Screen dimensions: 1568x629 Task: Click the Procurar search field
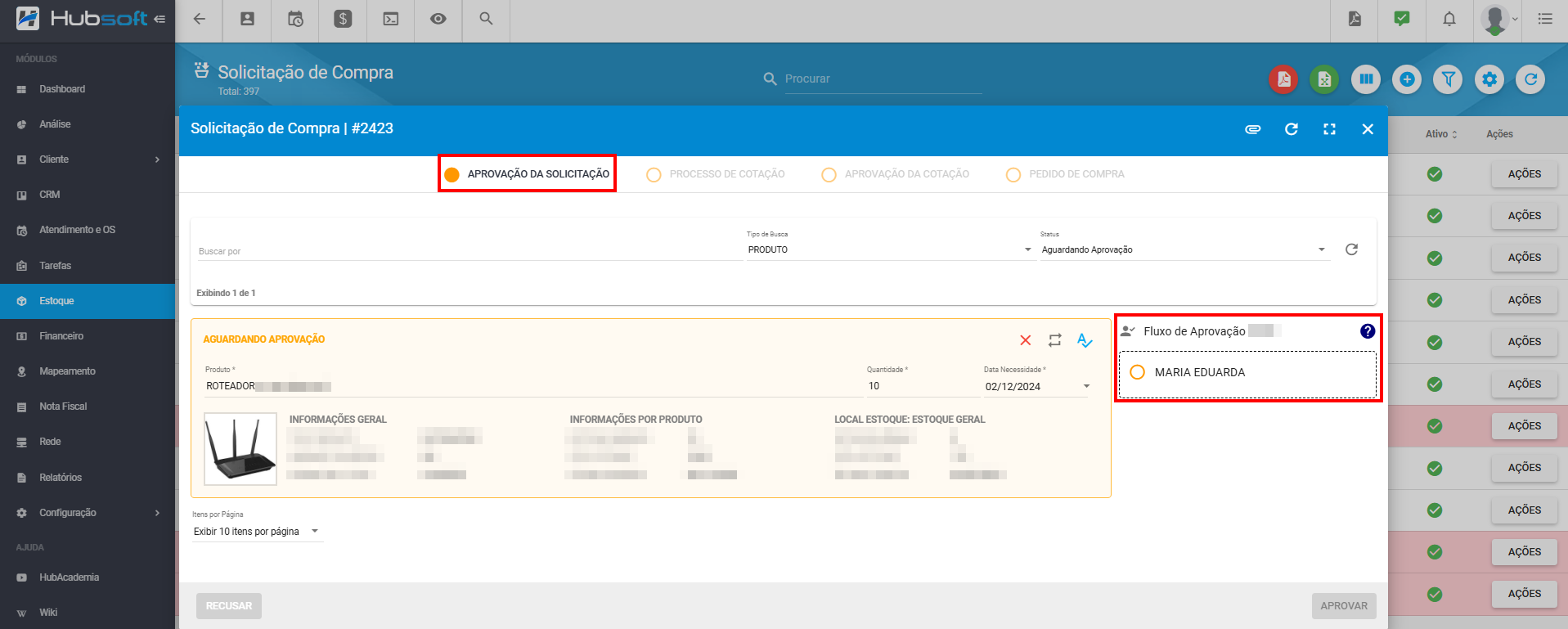click(x=883, y=79)
